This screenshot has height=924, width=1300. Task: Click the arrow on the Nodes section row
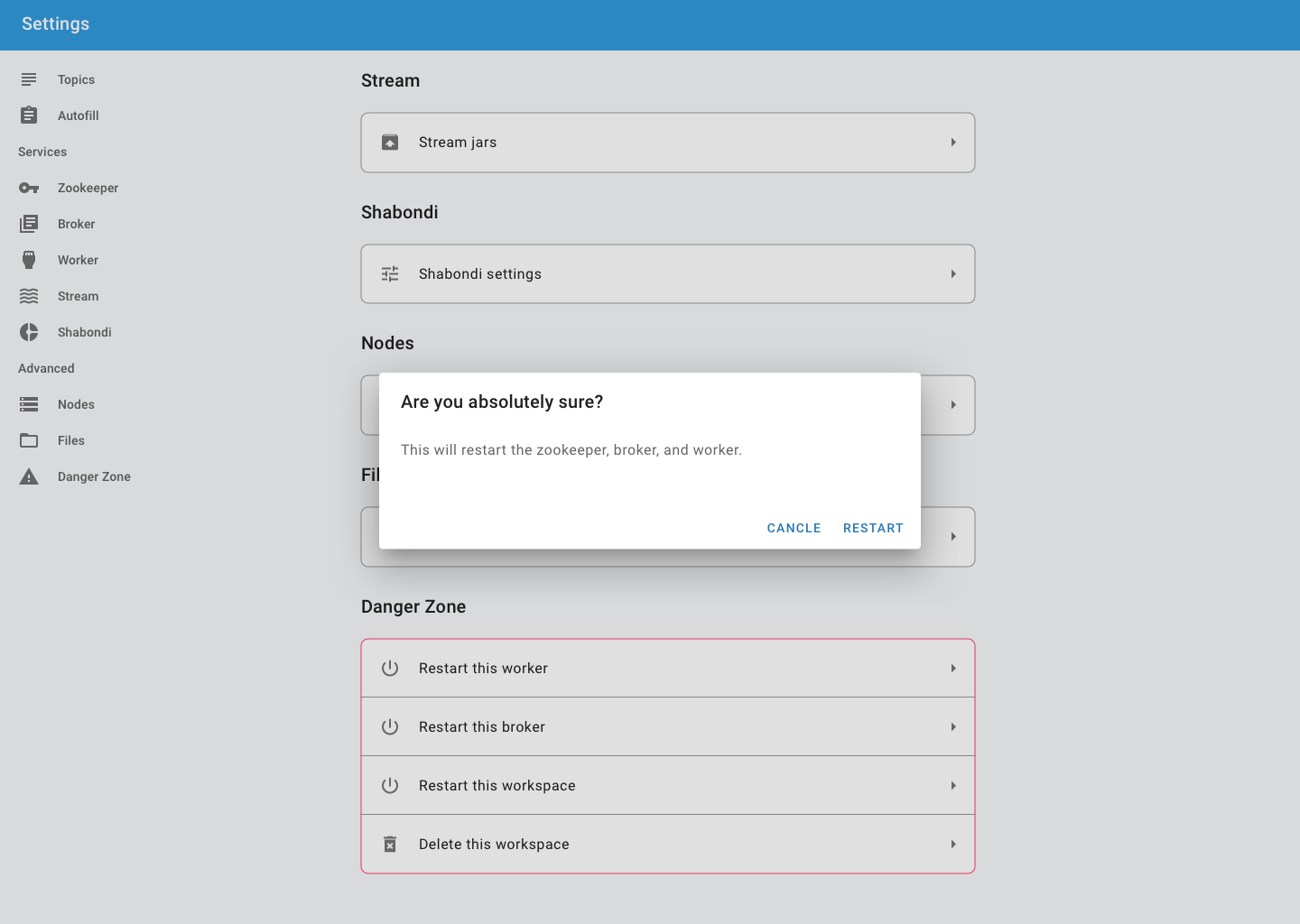pyautogui.click(x=953, y=405)
